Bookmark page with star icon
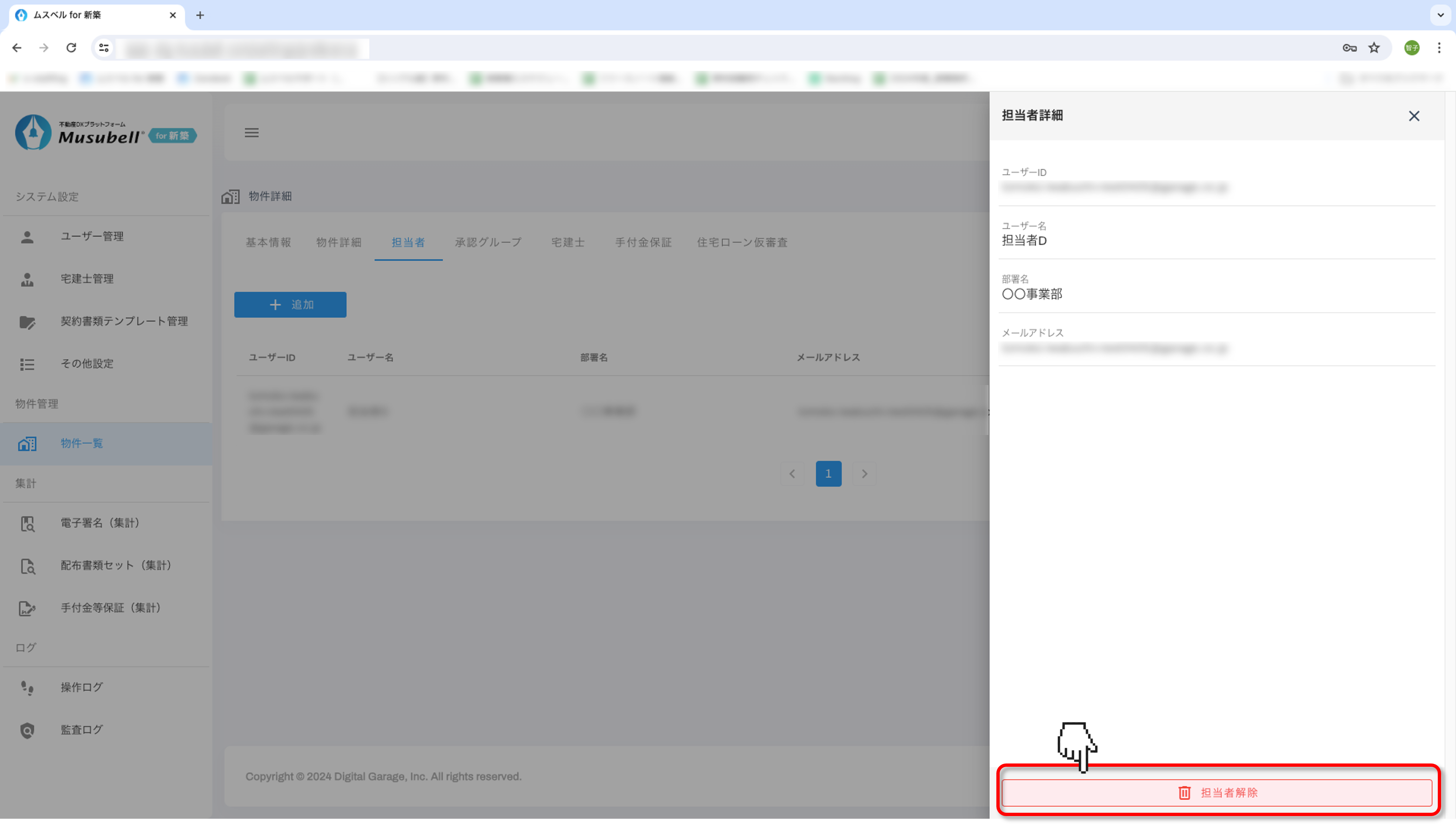Image resolution: width=1456 pixels, height=826 pixels. tap(1374, 48)
